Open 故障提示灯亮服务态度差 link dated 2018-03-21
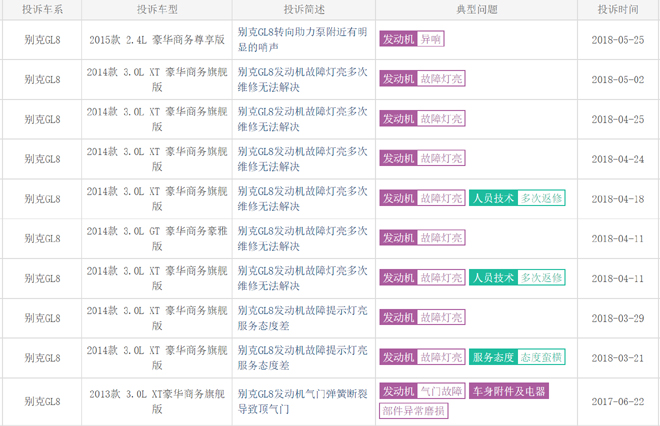 pyautogui.click(x=302, y=358)
